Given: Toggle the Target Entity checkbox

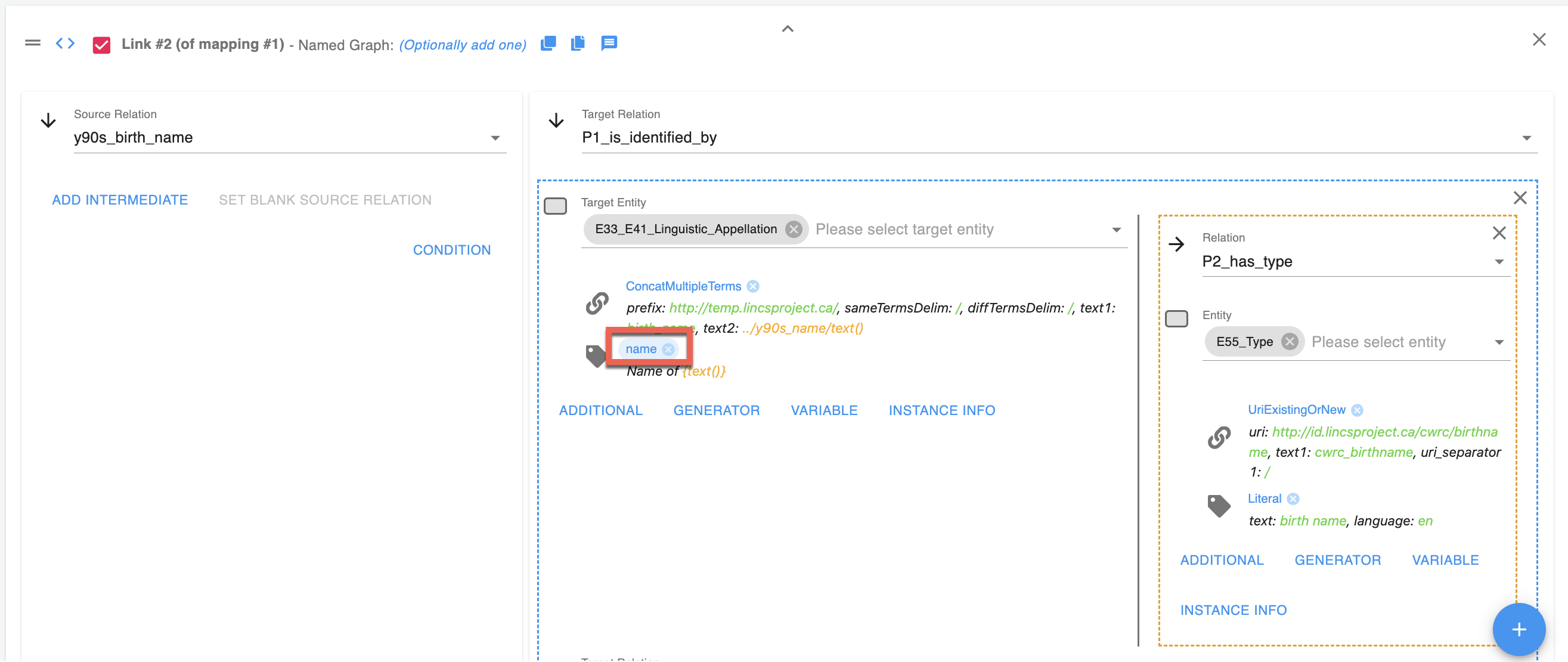Looking at the screenshot, I should tap(555, 206).
